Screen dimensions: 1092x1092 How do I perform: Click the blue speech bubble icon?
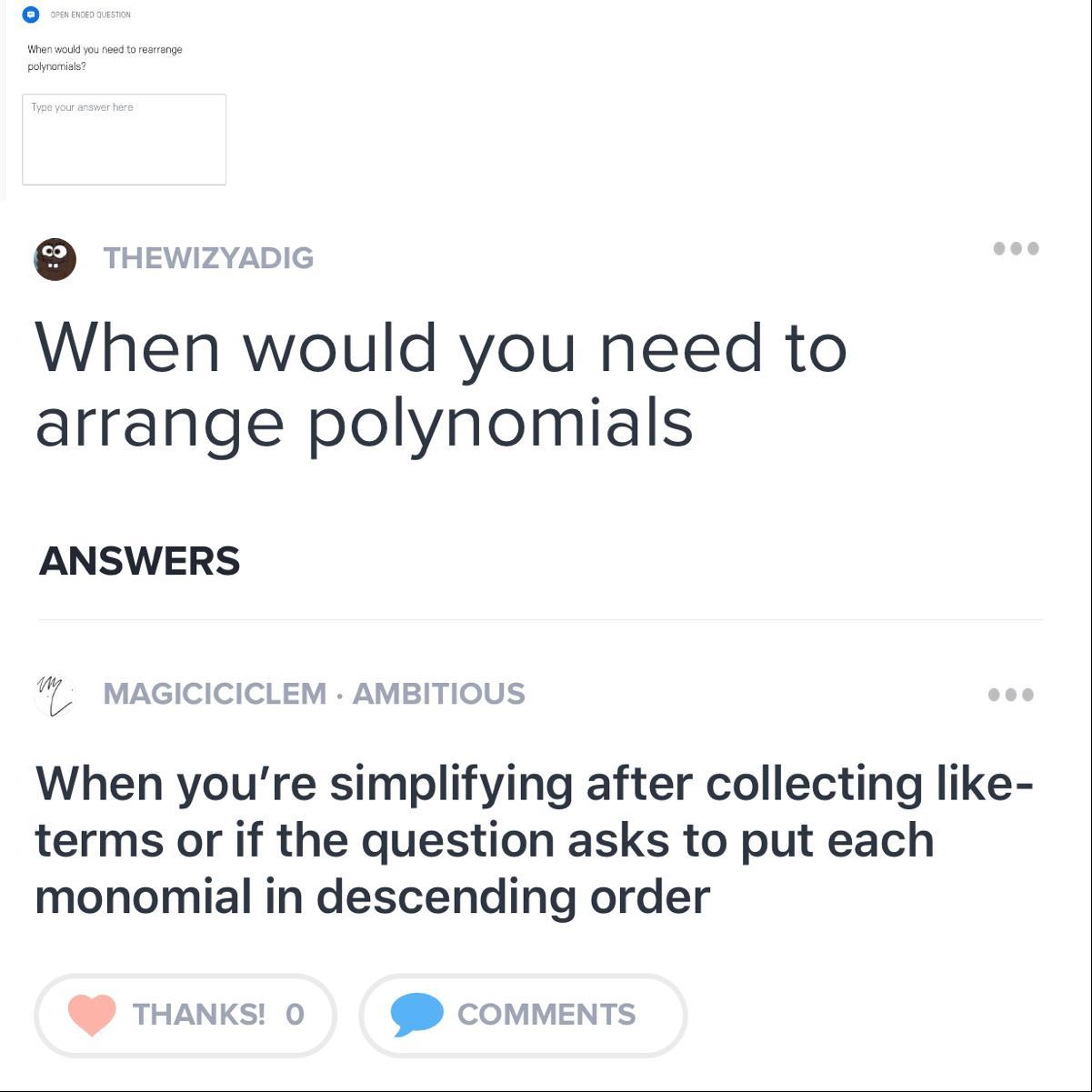coord(416,1015)
